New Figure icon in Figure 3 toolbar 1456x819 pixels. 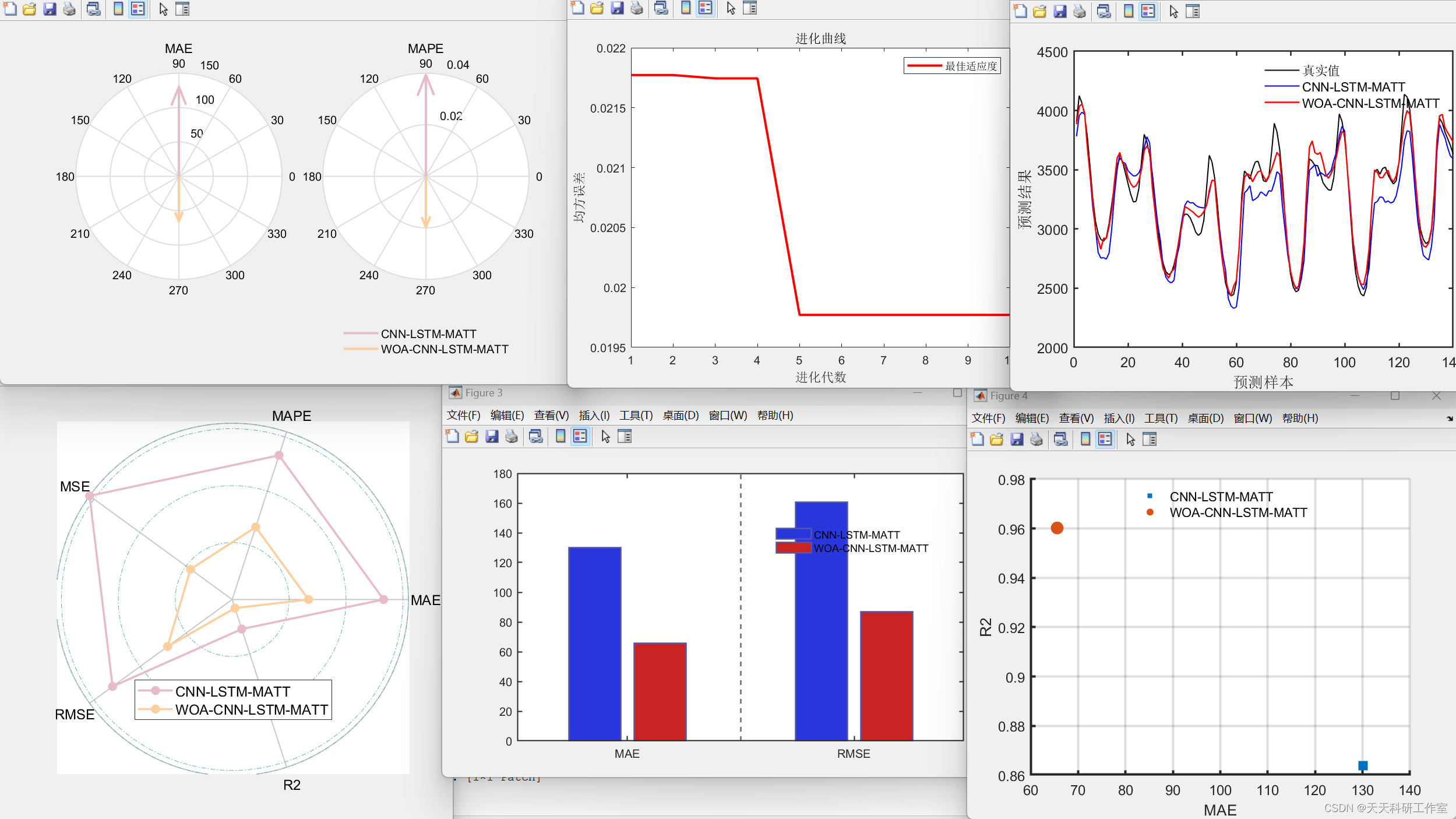tap(452, 436)
